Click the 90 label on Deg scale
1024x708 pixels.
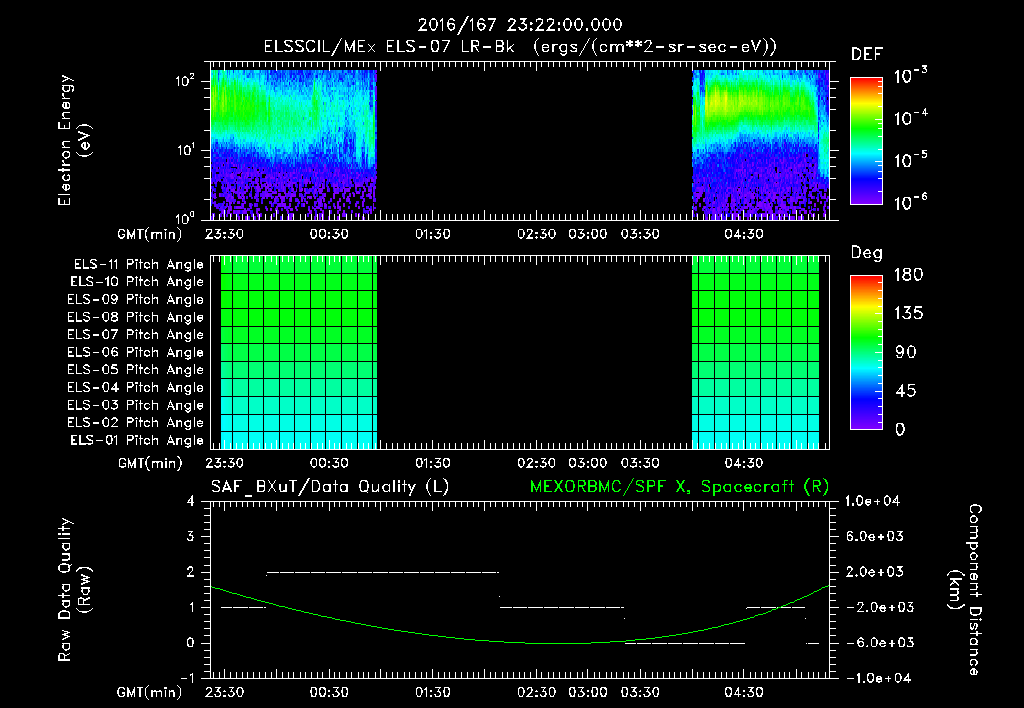pyautogui.click(x=906, y=353)
